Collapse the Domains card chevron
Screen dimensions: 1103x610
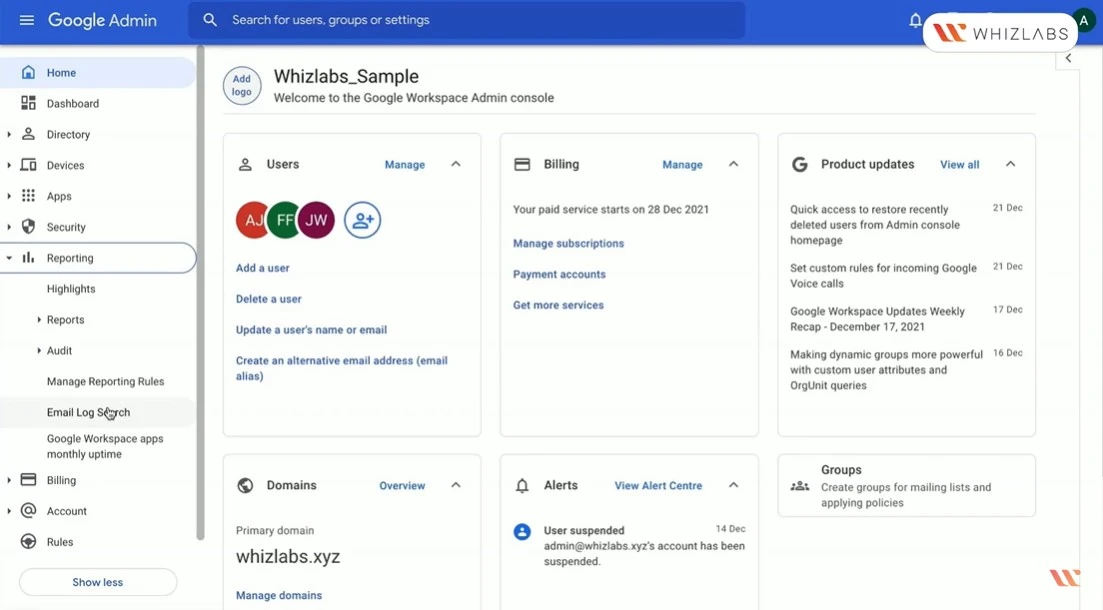456,485
